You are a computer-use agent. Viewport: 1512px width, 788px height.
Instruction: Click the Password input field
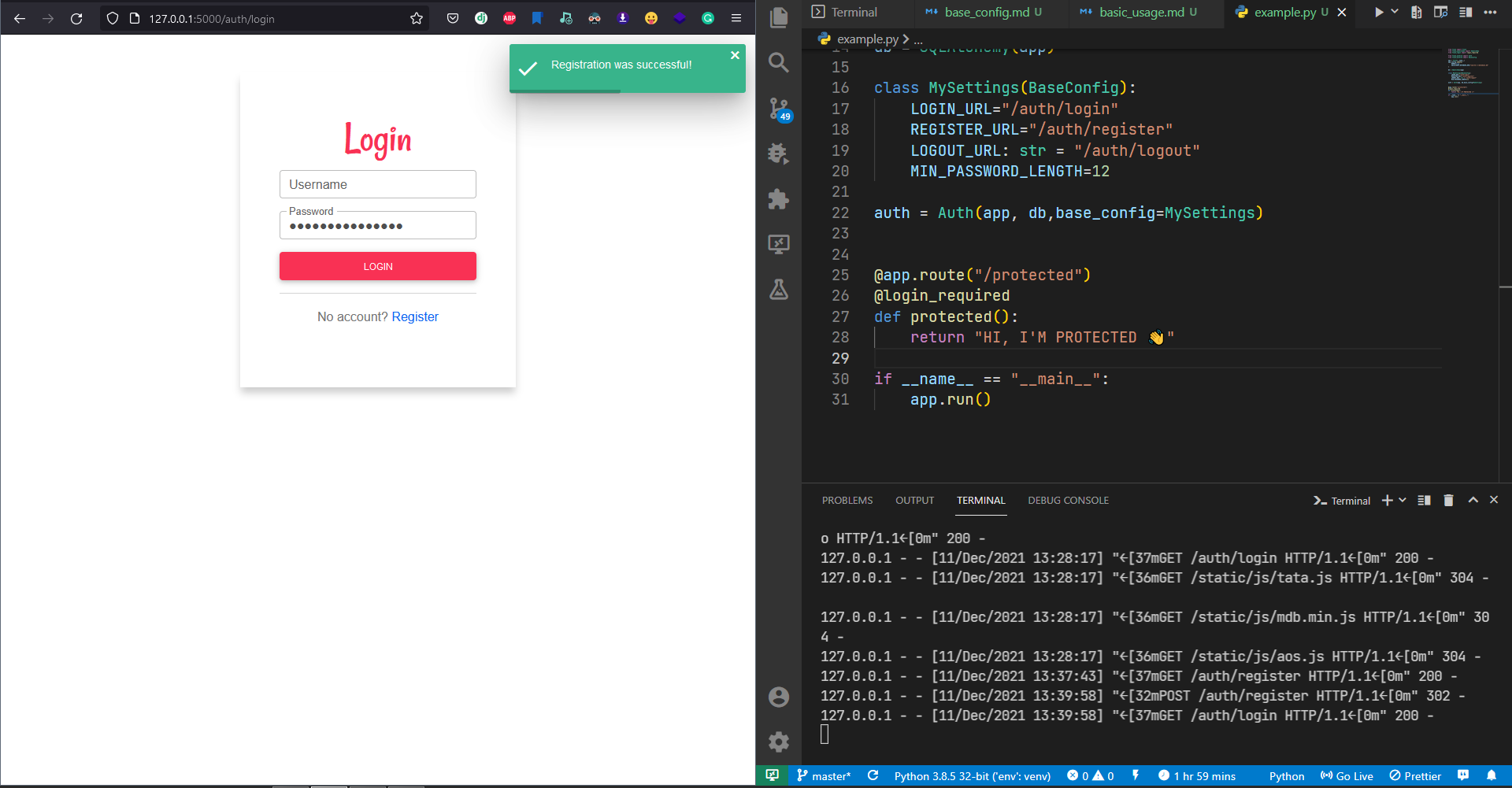pyautogui.click(x=378, y=226)
